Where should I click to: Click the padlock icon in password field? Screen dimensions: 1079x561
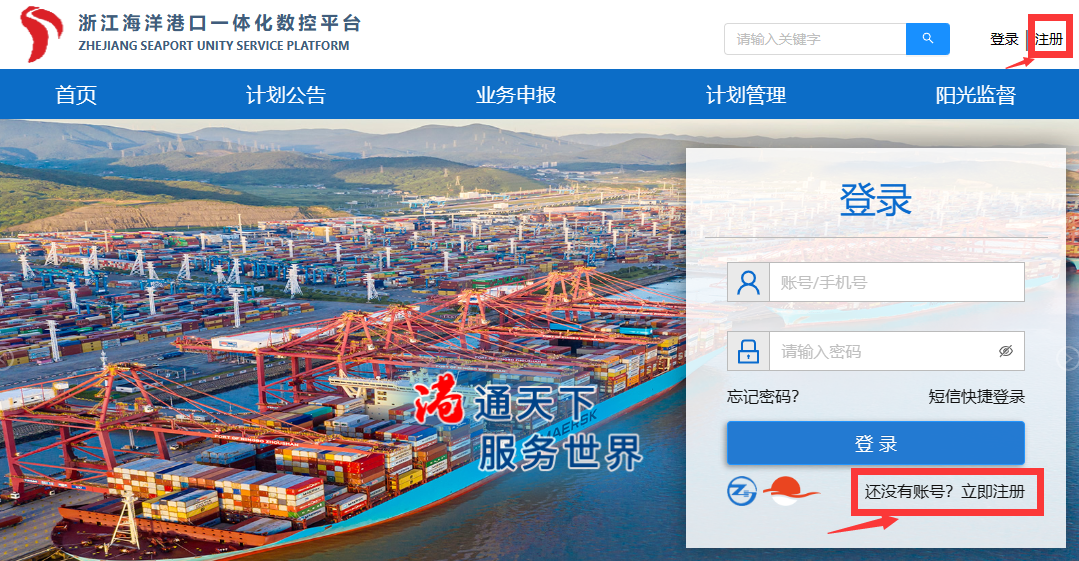pos(748,351)
